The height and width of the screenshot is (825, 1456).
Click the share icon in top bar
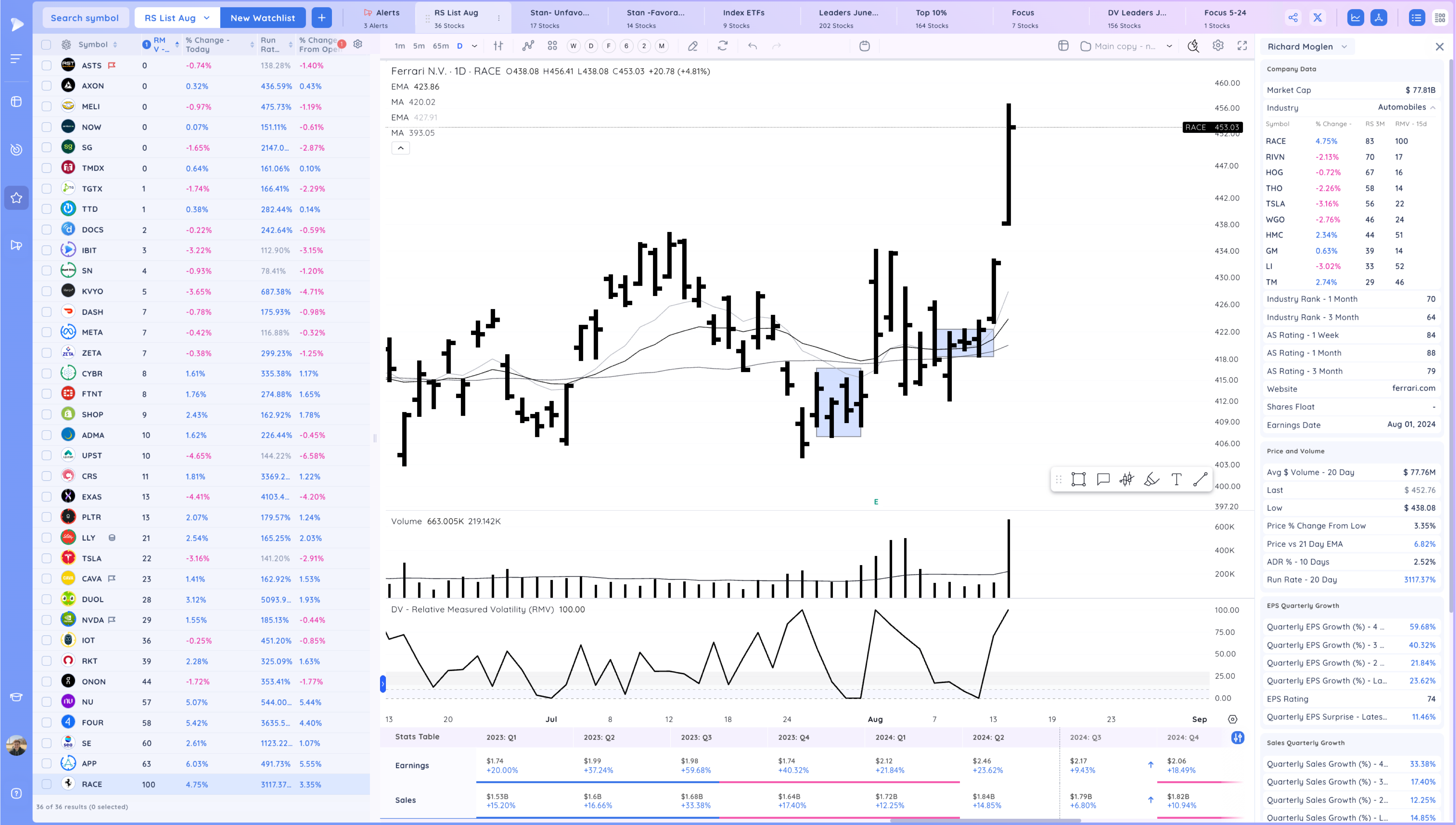(x=1293, y=17)
